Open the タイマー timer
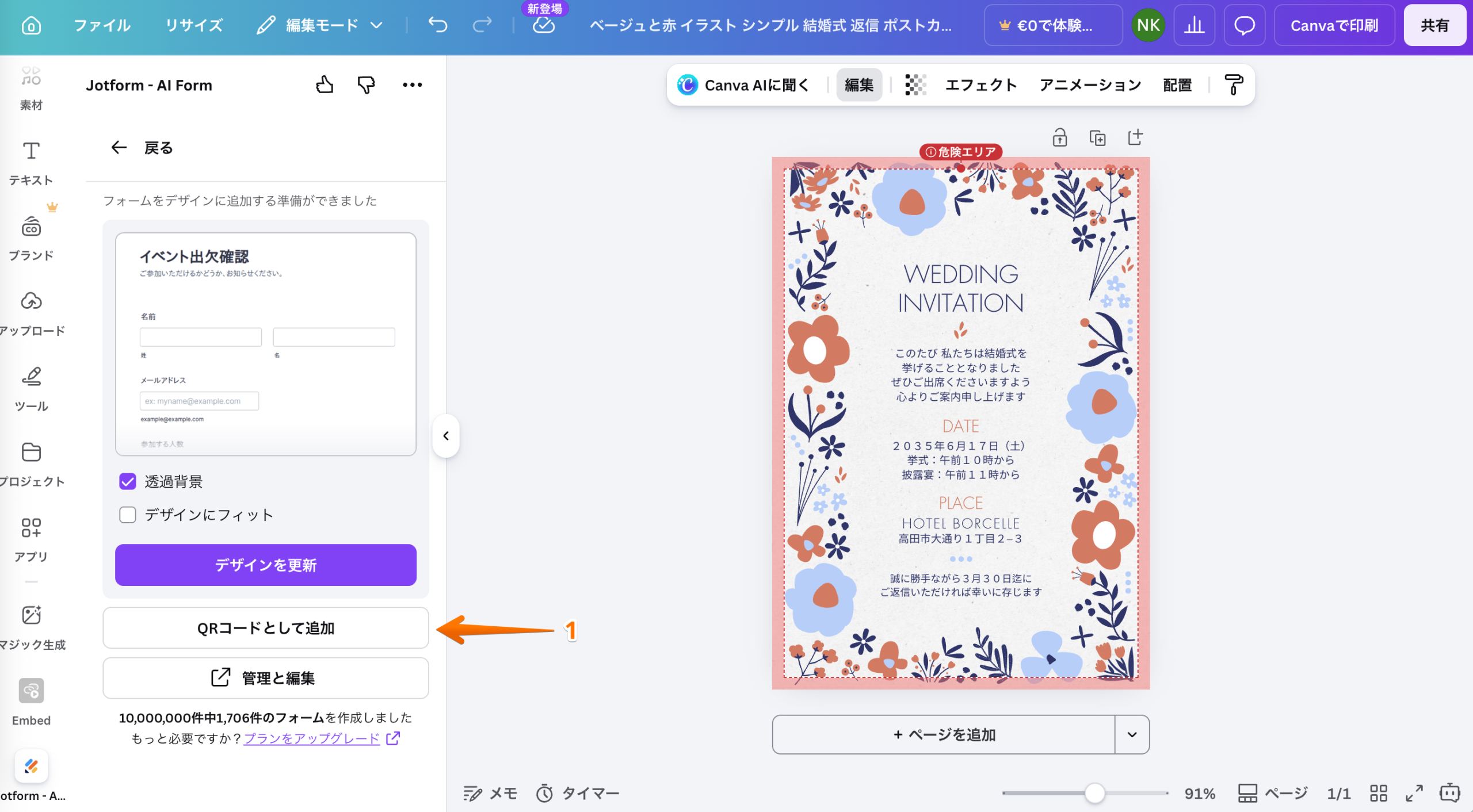This screenshot has height=812, width=1473. 577,794
